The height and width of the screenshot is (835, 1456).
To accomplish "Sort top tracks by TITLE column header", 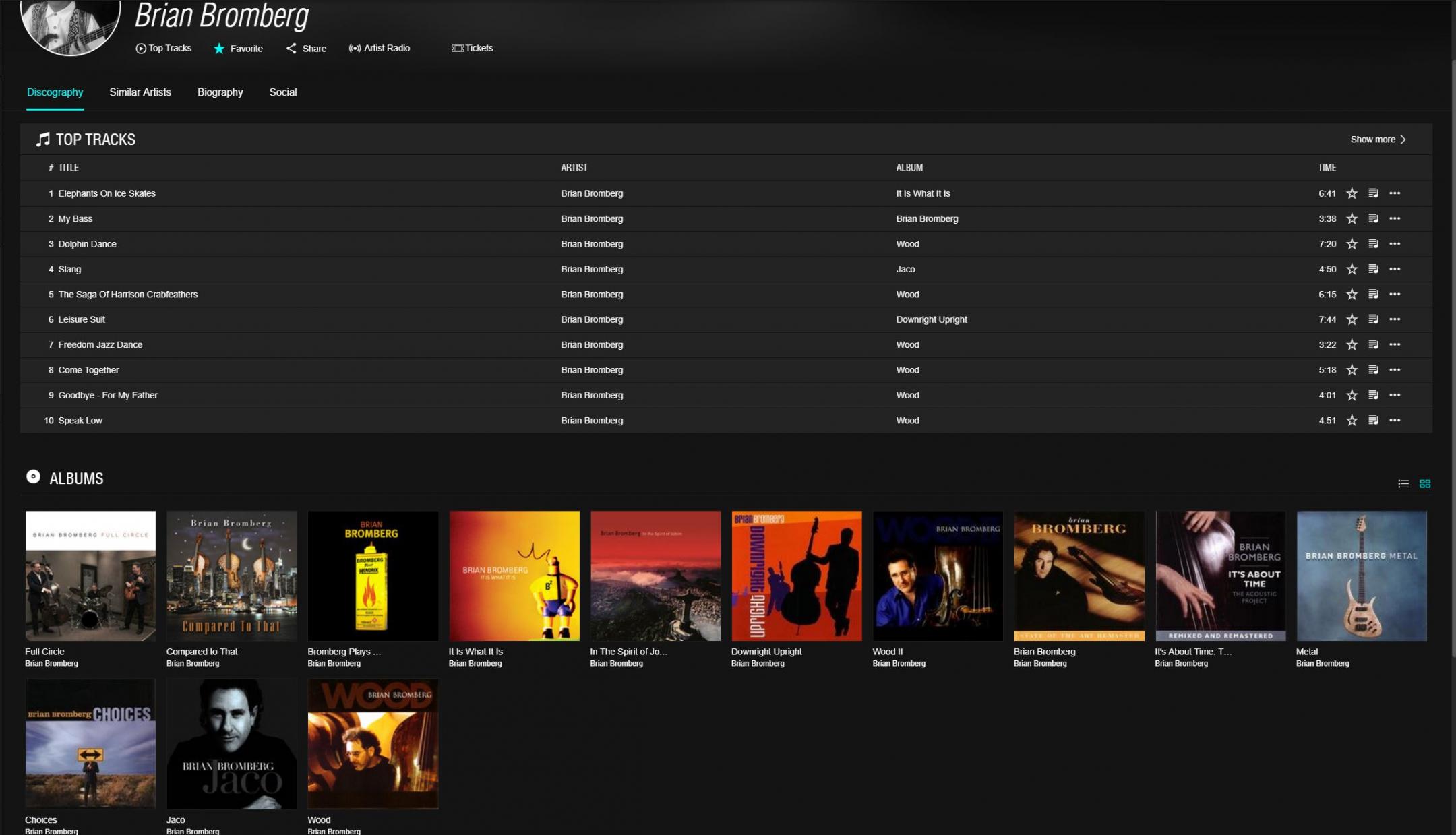I will (68, 168).
